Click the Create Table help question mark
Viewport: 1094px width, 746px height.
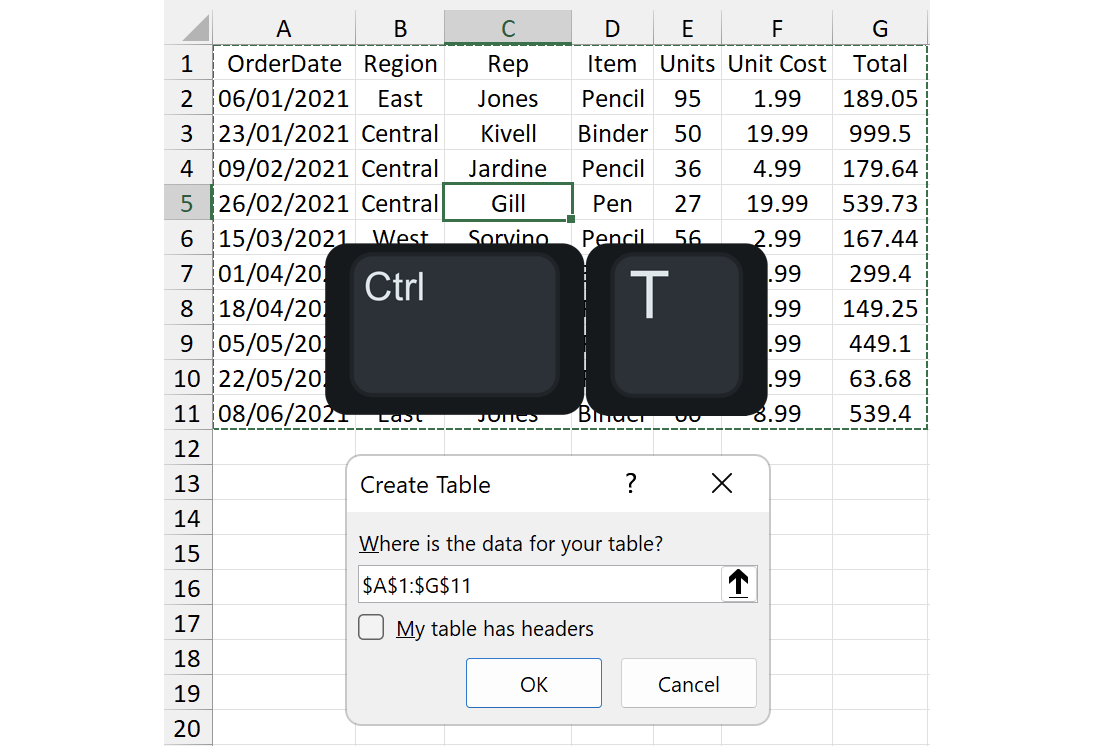point(630,484)
